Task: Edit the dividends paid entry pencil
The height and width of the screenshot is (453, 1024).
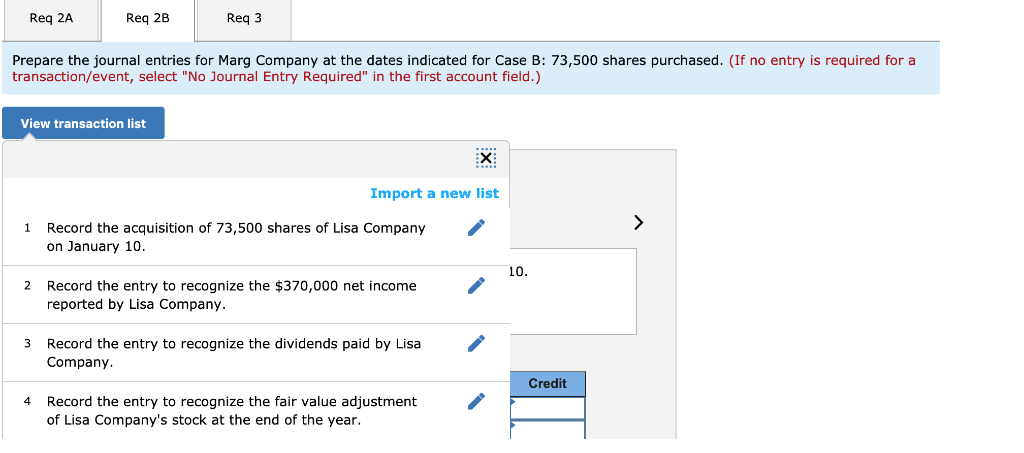Action: [477, 343]
